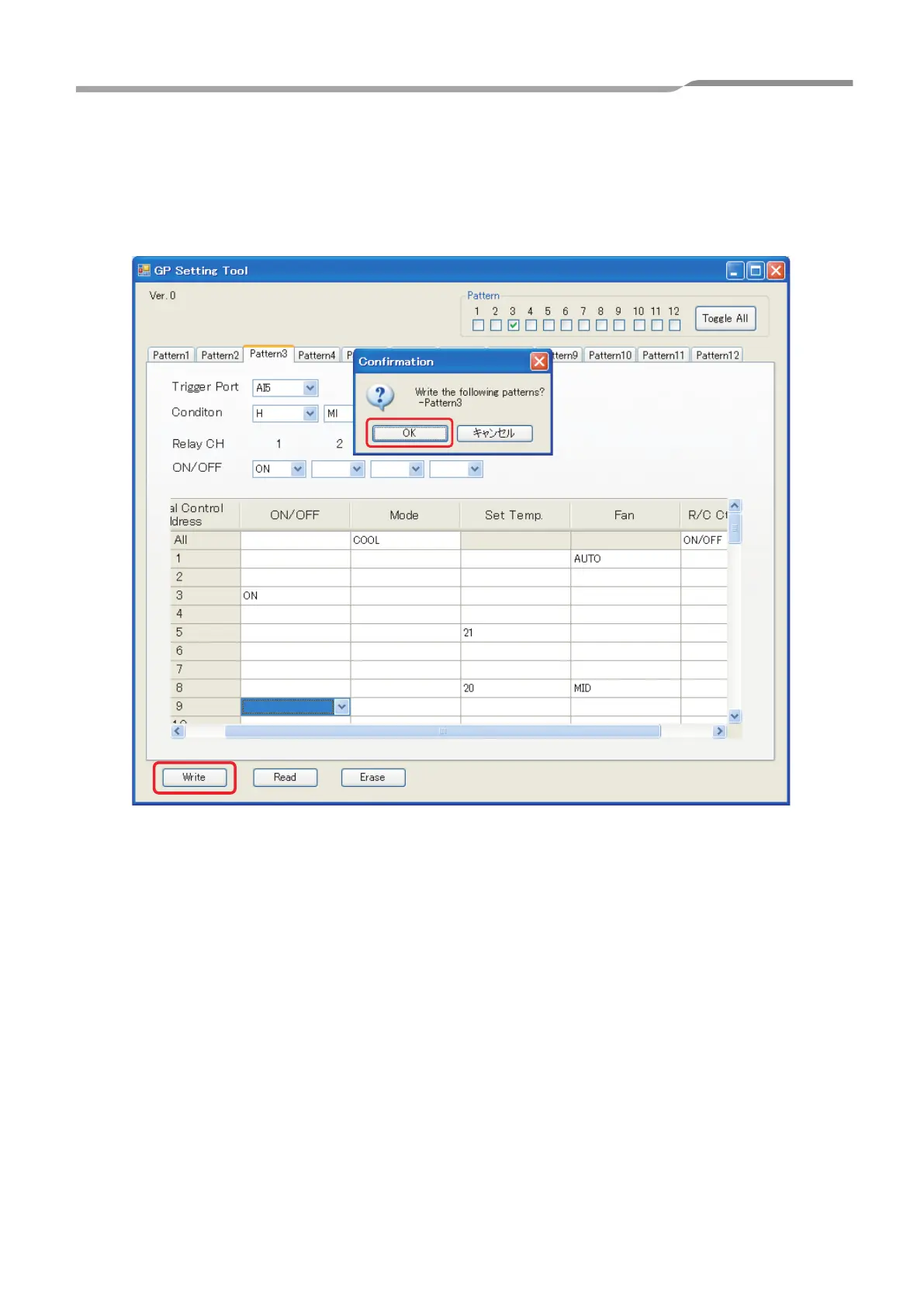This screenshot has height=1306, width=924.
Task: Check Pattern 10 checkbox
Action: tap(639, 325)
